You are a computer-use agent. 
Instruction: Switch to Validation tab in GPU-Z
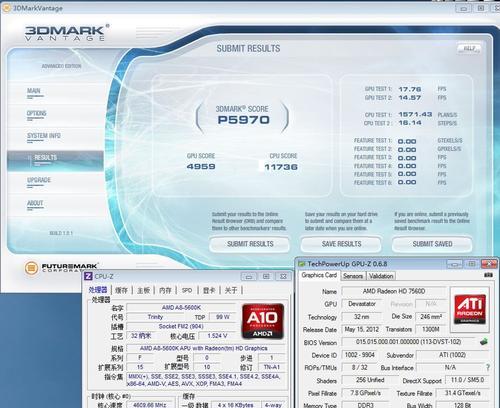click(x=381, y=276)
